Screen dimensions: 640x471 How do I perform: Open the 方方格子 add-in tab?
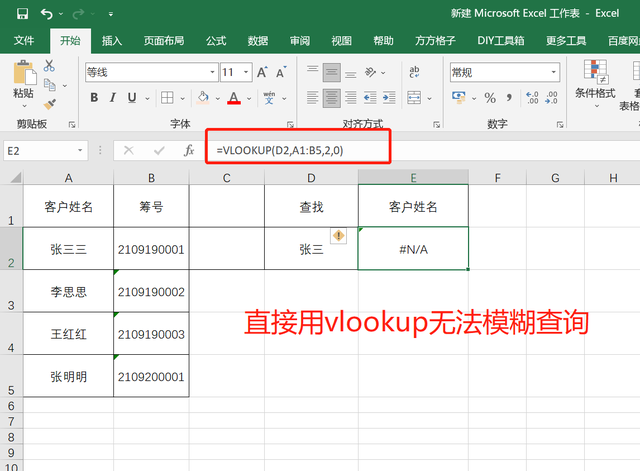[435, 40]
